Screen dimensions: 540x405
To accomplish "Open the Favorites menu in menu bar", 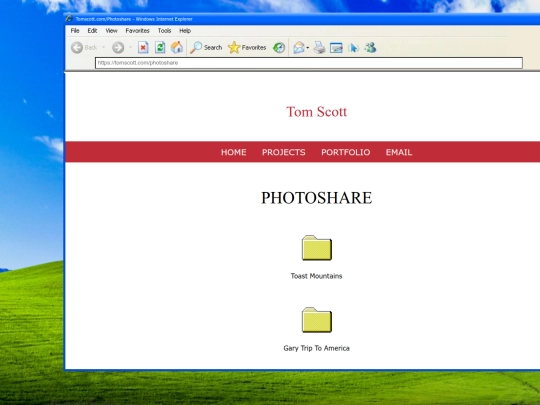I will click(x=137, y=31).
